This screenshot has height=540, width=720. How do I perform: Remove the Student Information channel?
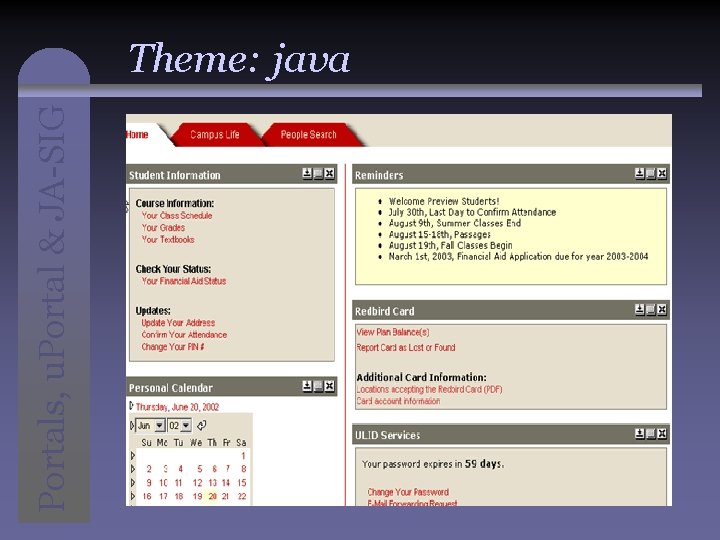pos(329,174)
